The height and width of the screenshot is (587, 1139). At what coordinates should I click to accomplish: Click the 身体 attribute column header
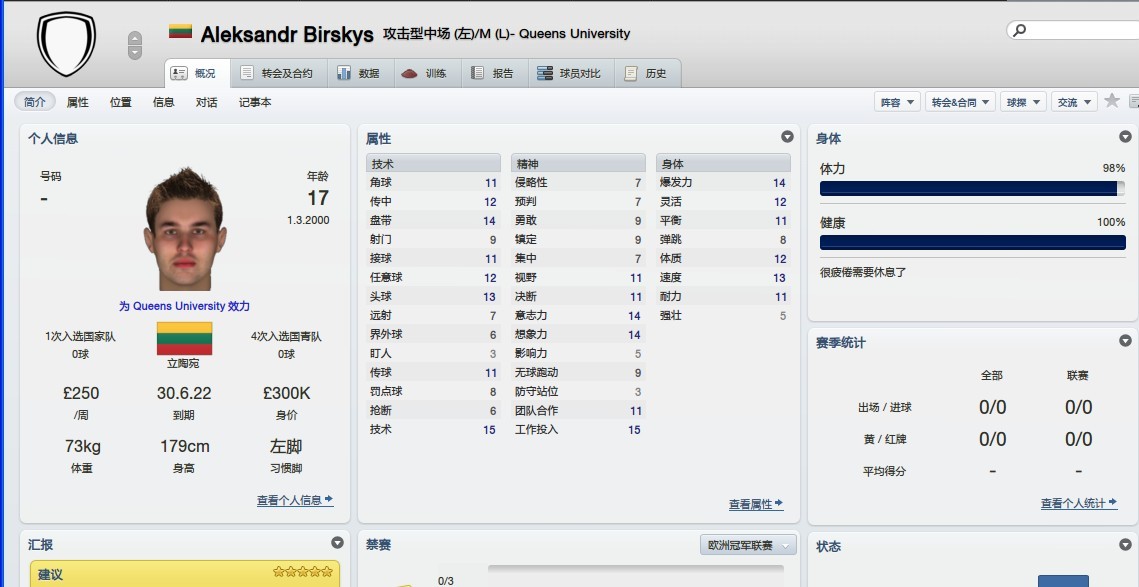click(723, 163)
